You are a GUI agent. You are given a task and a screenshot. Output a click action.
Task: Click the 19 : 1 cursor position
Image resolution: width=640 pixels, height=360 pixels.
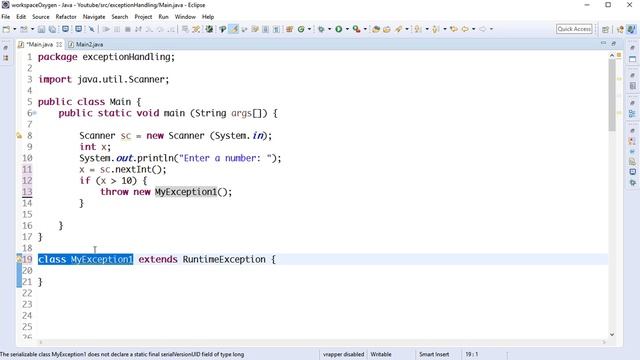click(x=471, y=354)
